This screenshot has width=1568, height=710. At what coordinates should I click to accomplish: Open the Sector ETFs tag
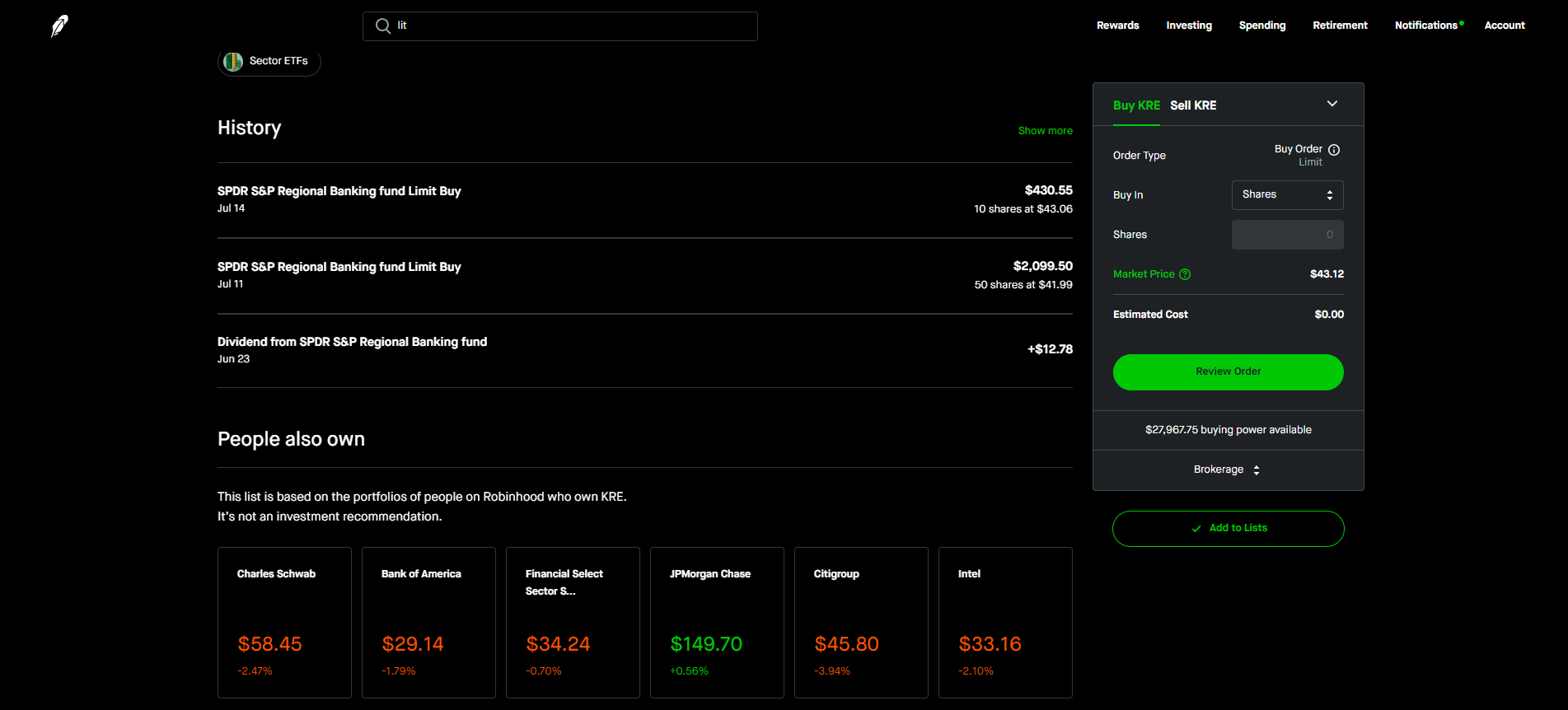point(269,62)
